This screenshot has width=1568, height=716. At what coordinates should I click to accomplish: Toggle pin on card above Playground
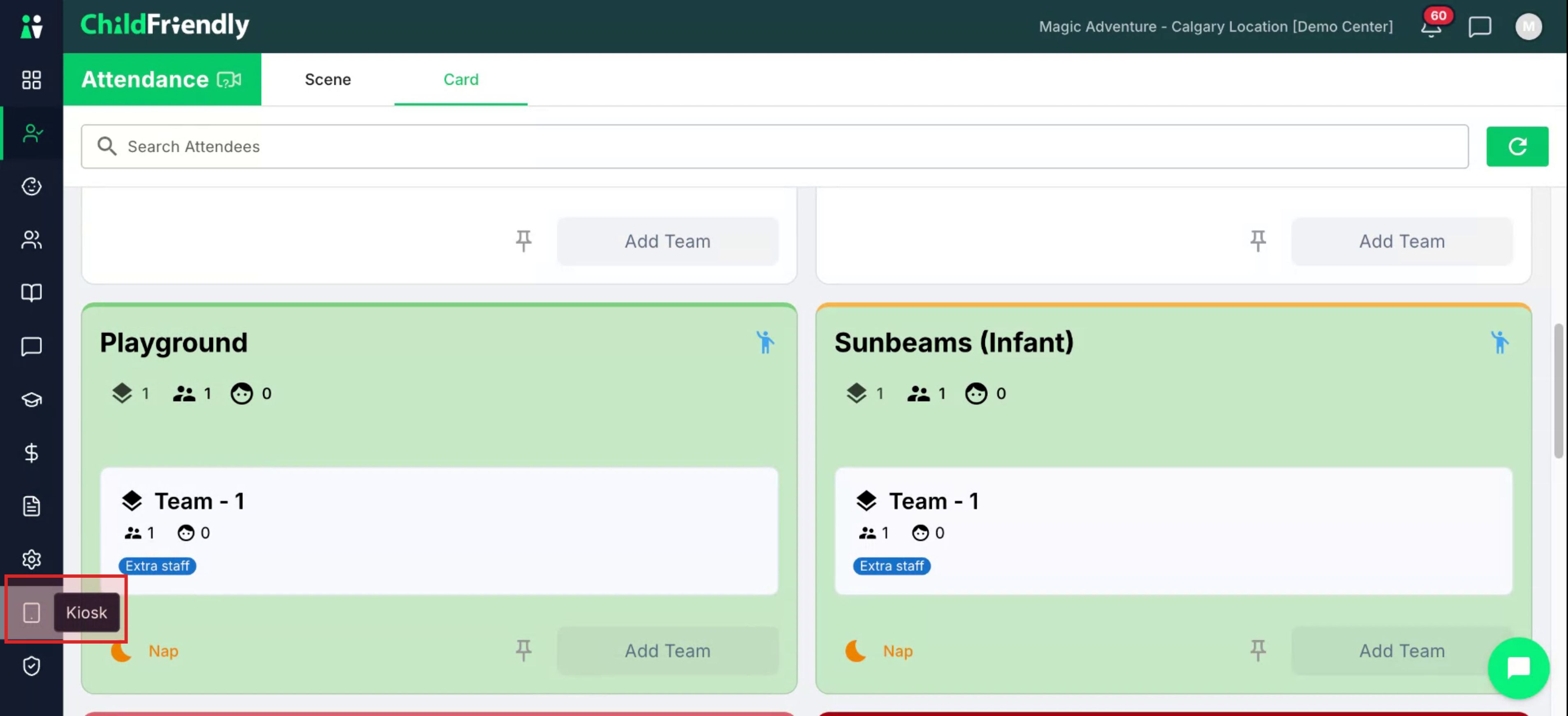click(523, 241)
